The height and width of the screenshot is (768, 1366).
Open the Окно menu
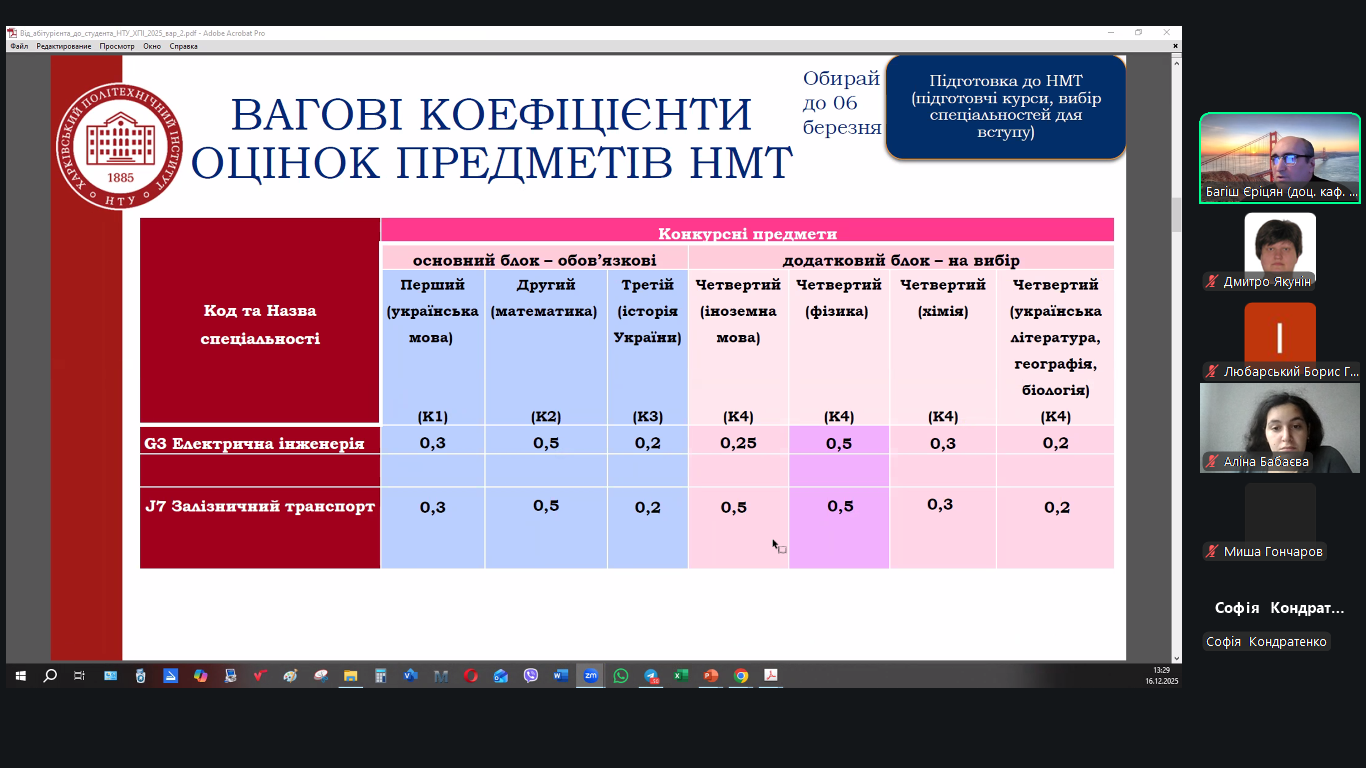152,46
